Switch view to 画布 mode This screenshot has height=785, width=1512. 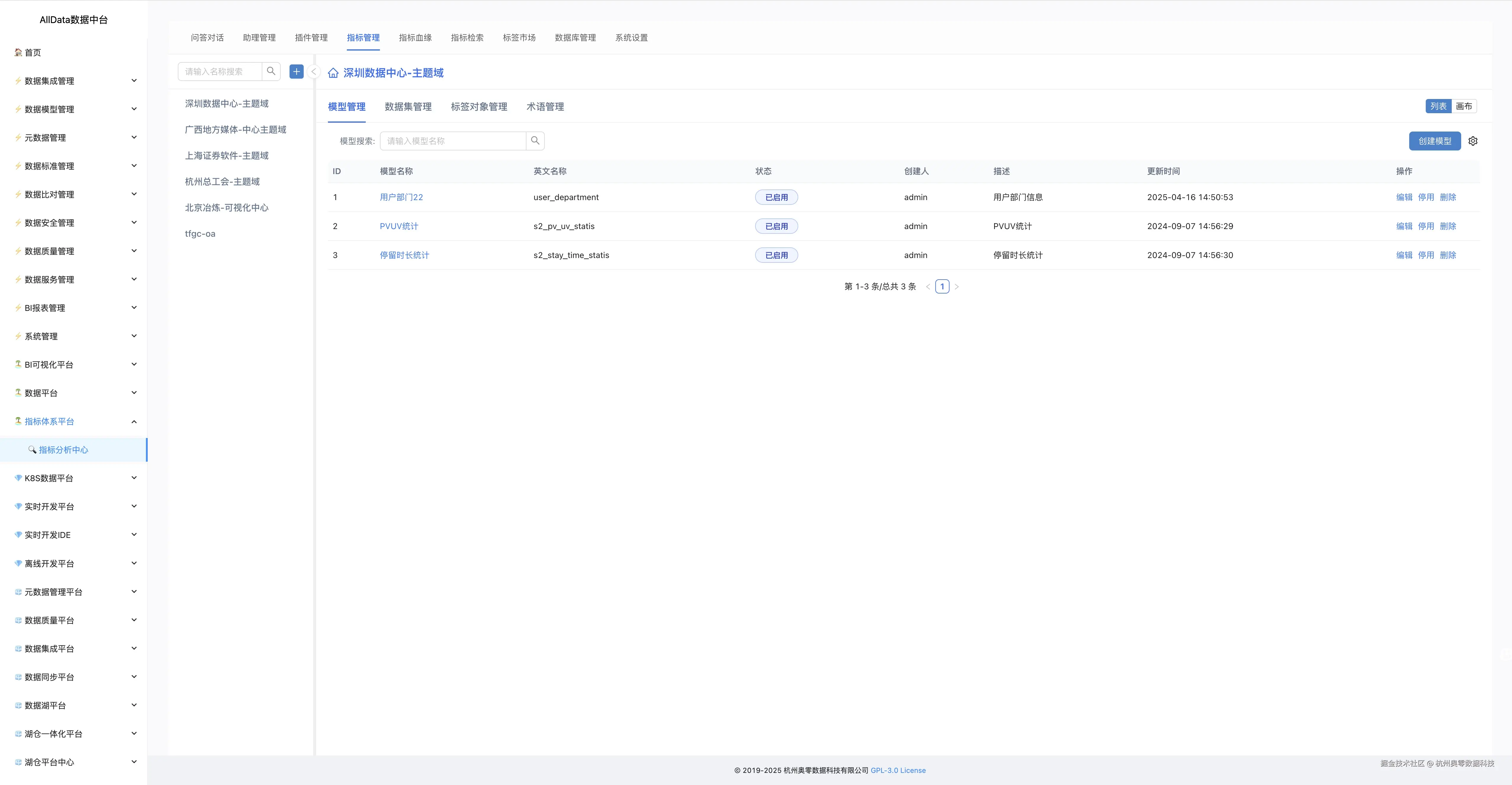pyautogui.click(x=1463, y=106)
